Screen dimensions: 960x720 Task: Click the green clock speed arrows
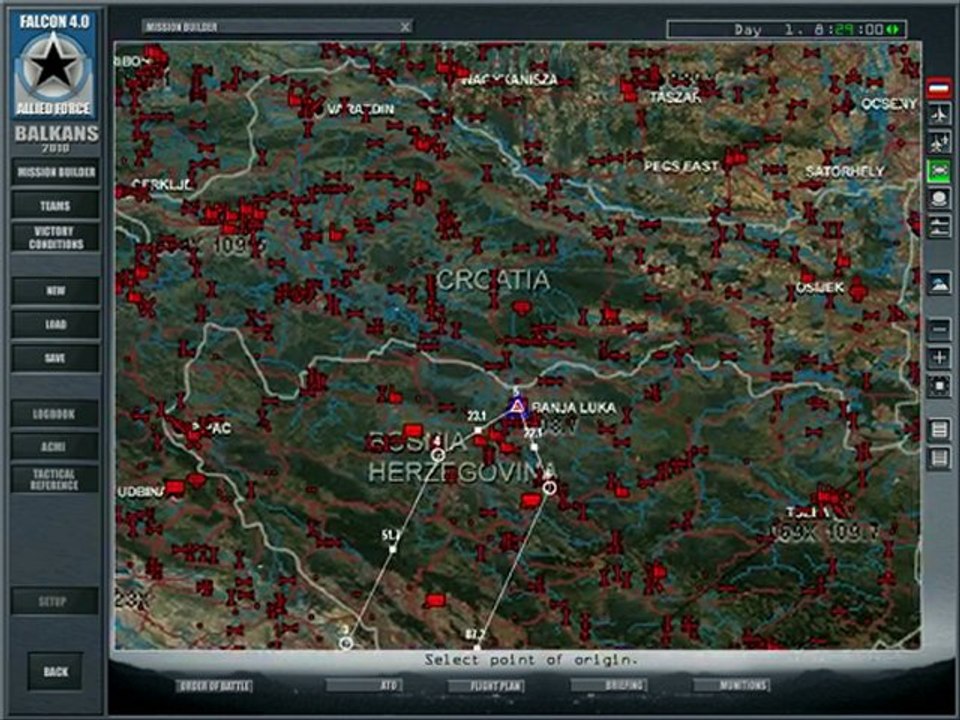pyautogui.click(x=893, y=29)
